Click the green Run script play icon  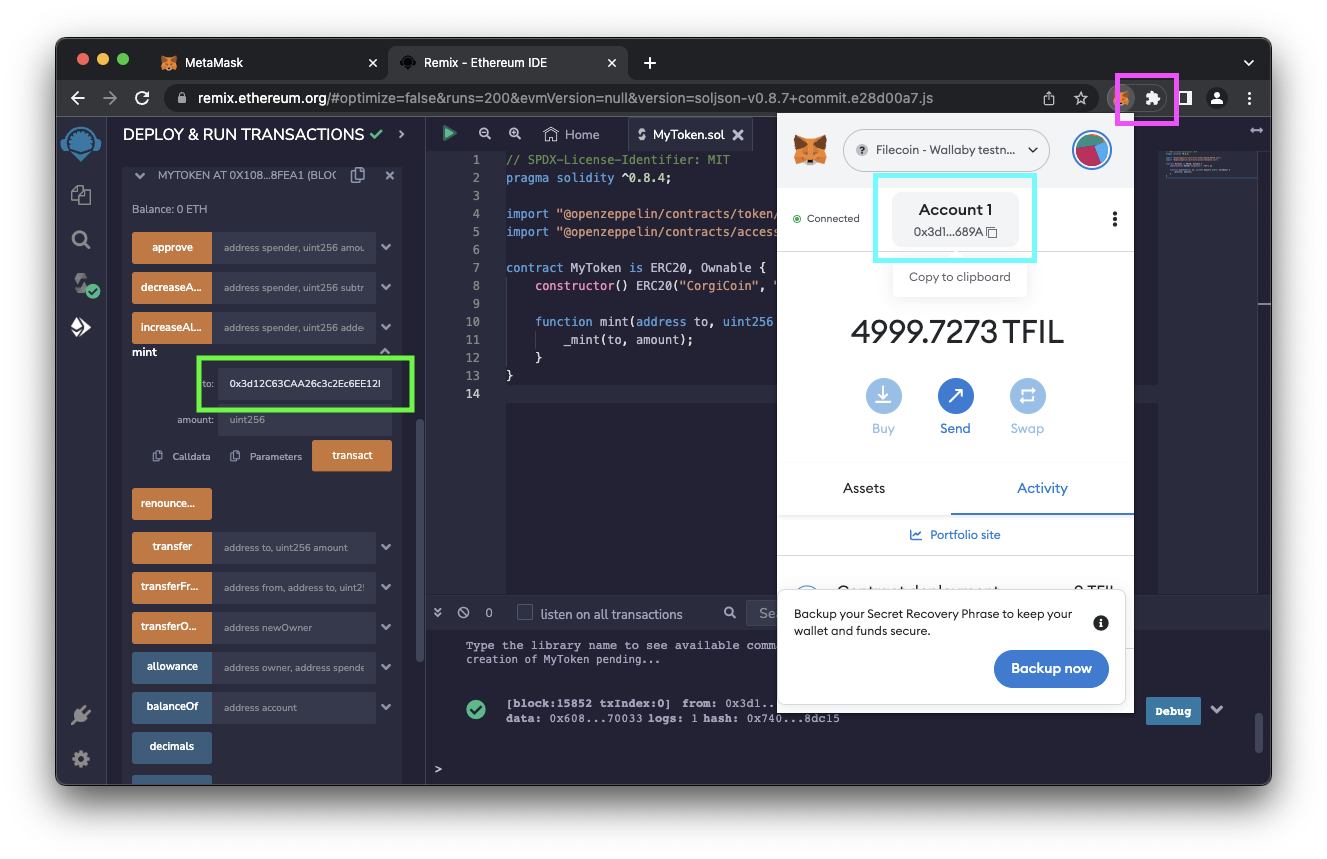pos(450,133)
